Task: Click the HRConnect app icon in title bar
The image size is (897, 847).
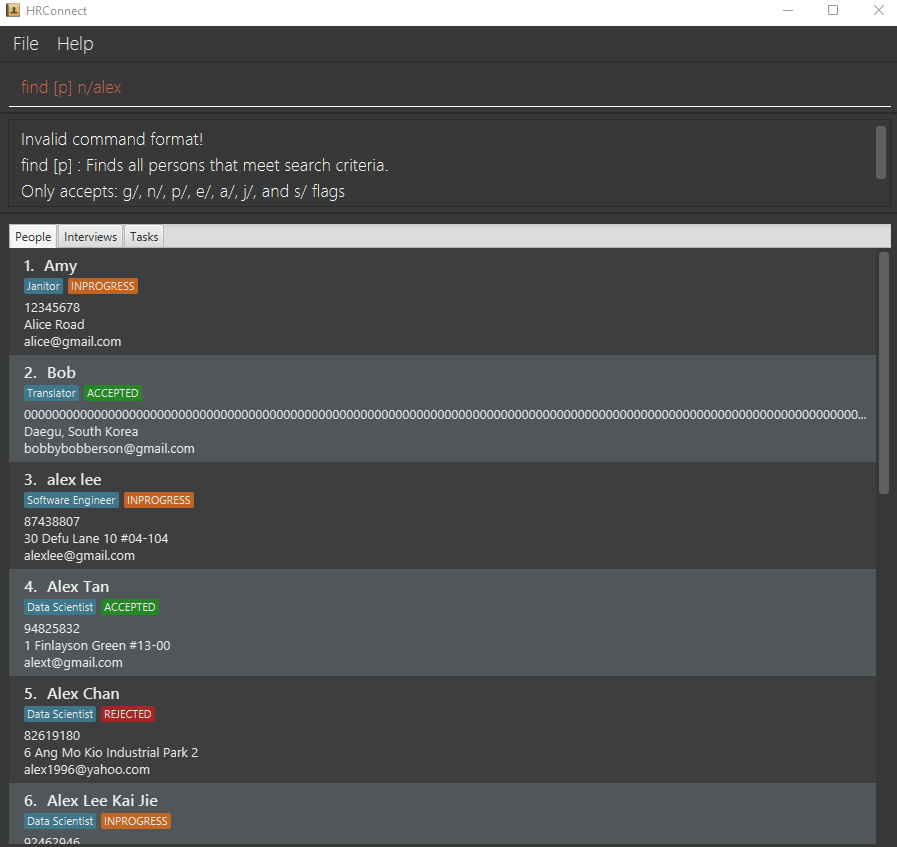Action: tap(13, 10)
